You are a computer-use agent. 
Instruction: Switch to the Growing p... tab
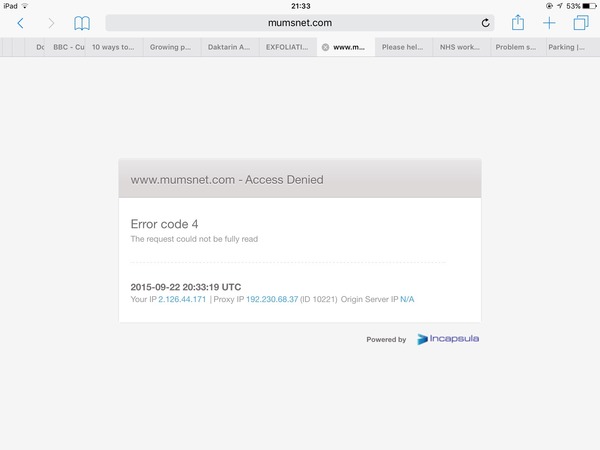[x=172, y=47]
